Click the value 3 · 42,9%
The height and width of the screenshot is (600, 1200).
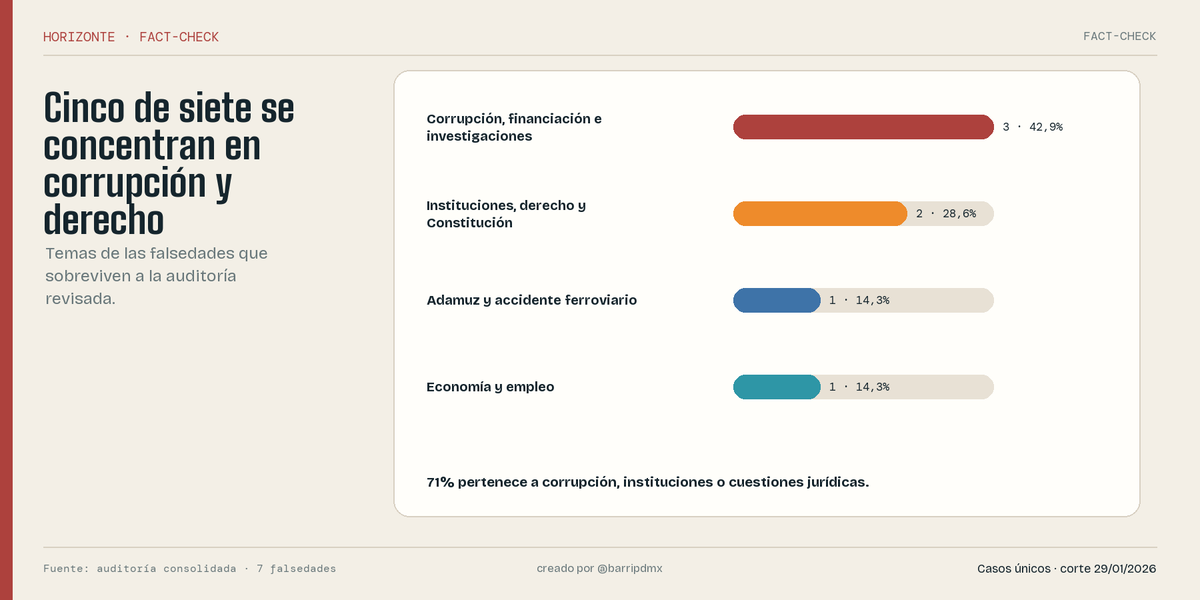pos(1032,127)
